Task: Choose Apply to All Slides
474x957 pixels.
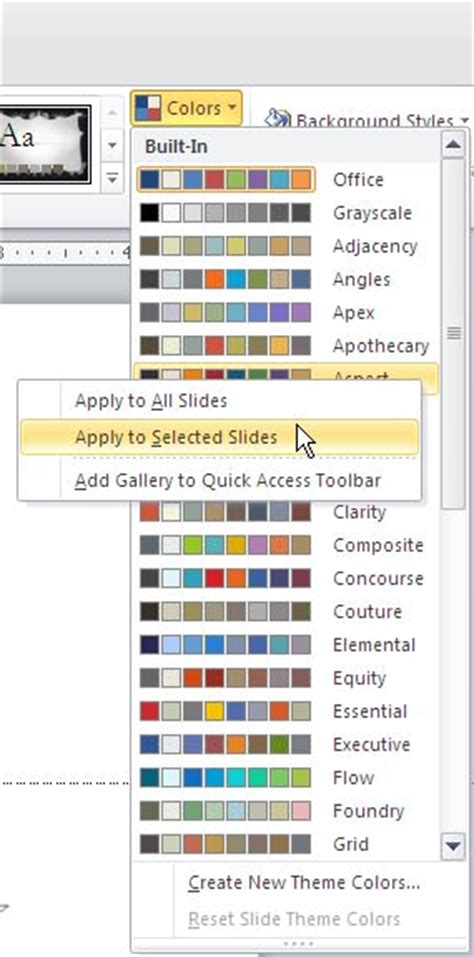Action: 151,401
